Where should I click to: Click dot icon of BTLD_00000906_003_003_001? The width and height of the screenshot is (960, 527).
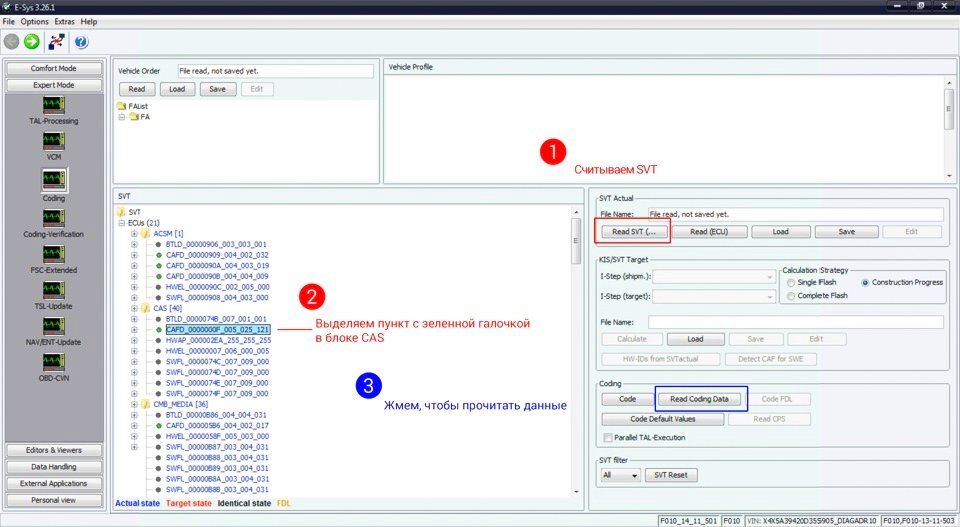click(159, 244)
